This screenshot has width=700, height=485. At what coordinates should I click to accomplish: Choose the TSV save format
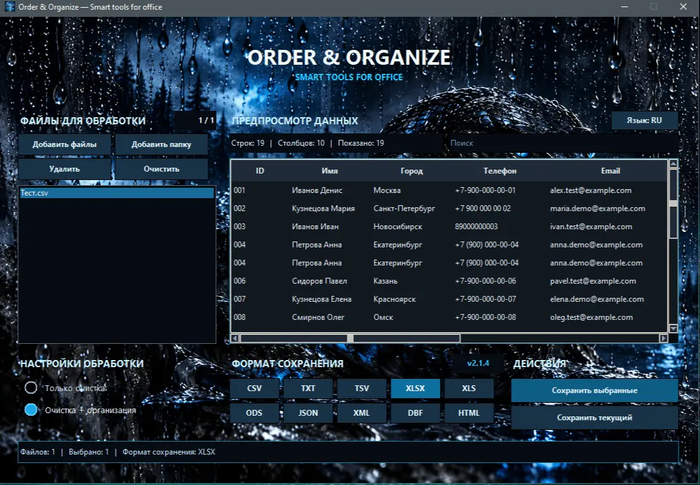[362, 388]
